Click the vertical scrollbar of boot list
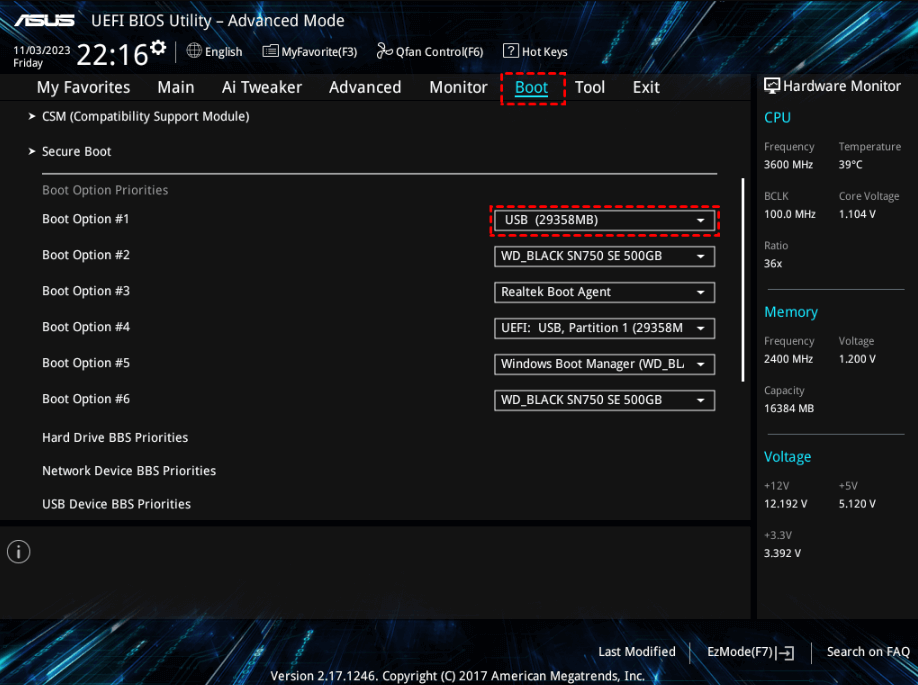The image size is (918, 685). pyautogui.click(x=742, y=280)
